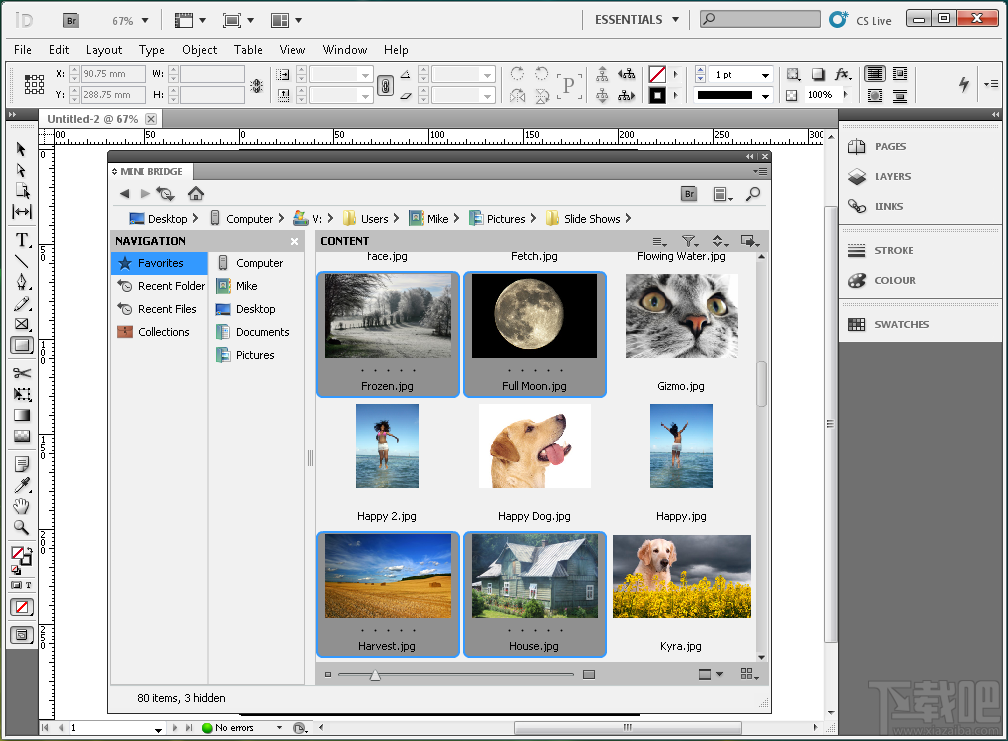Select the Happy Dog.jpg thumbnail
Screen dimensions: 1008x741
[x=534, y=446]
